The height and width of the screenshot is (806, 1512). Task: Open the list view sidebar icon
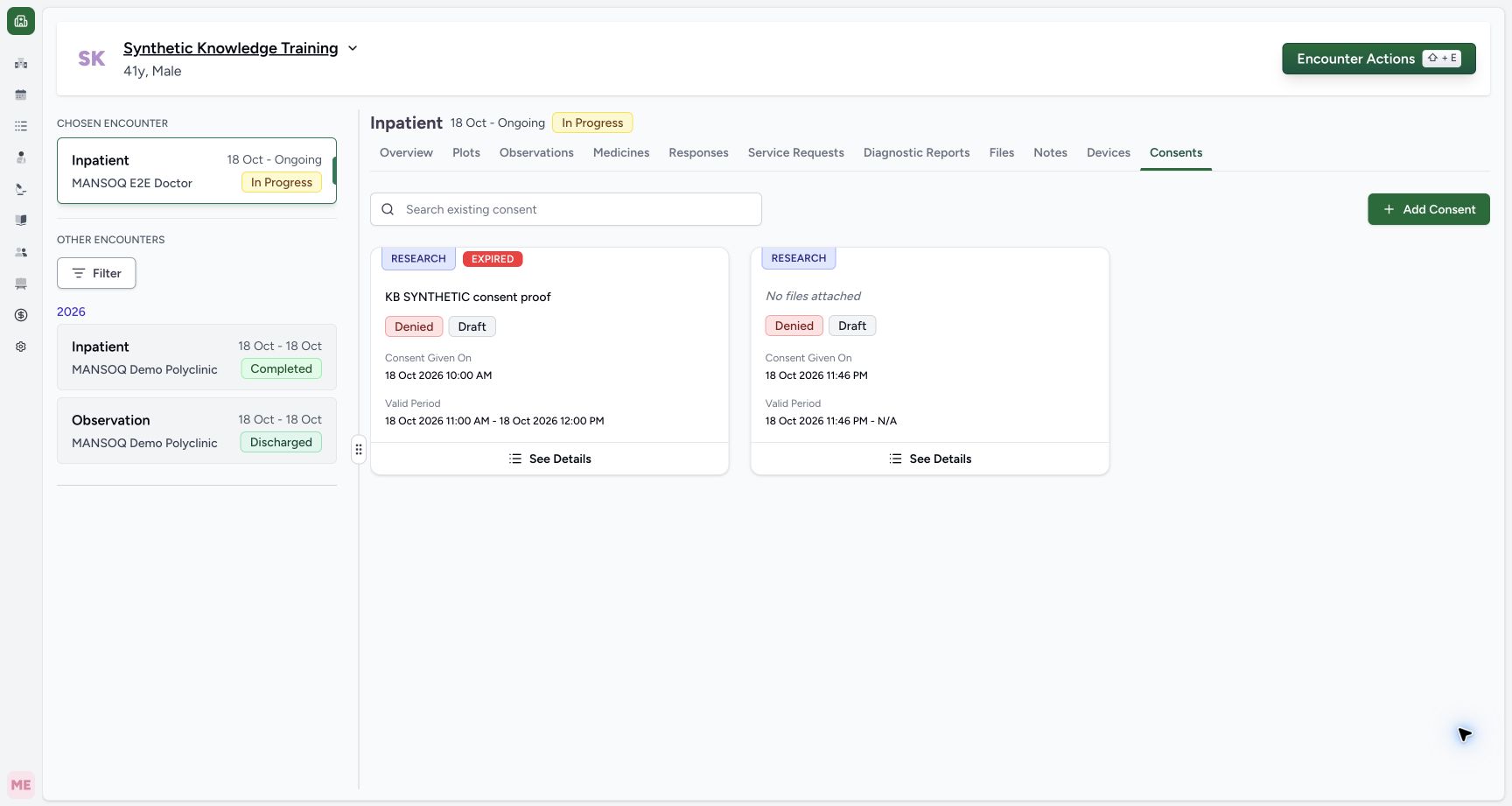click(x=21, y=126)
